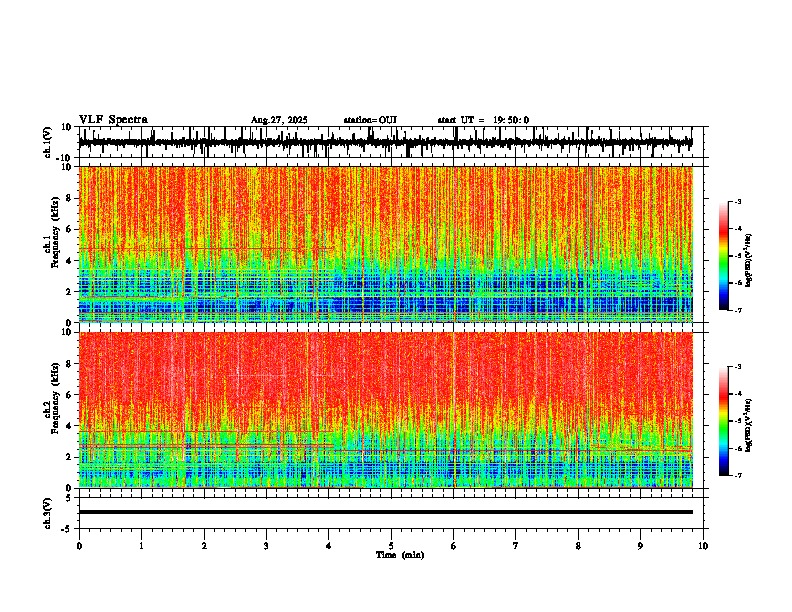Click the ch.1 color scale bar
Screen dimensions: 792x612
(723, 256)
